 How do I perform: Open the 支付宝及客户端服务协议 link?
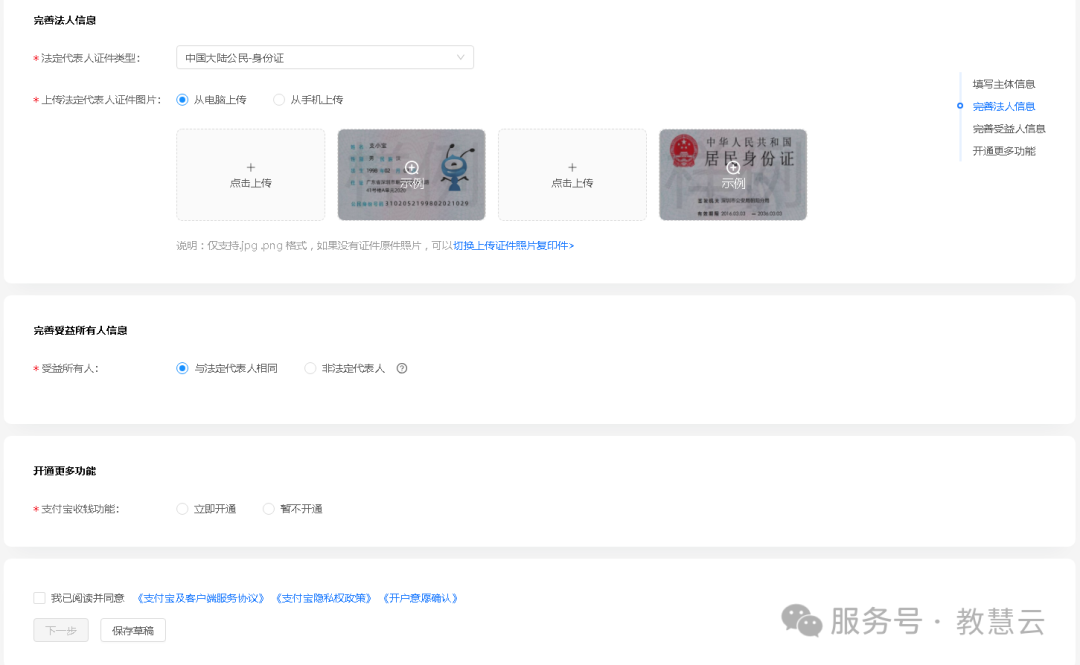coord(201,598)
